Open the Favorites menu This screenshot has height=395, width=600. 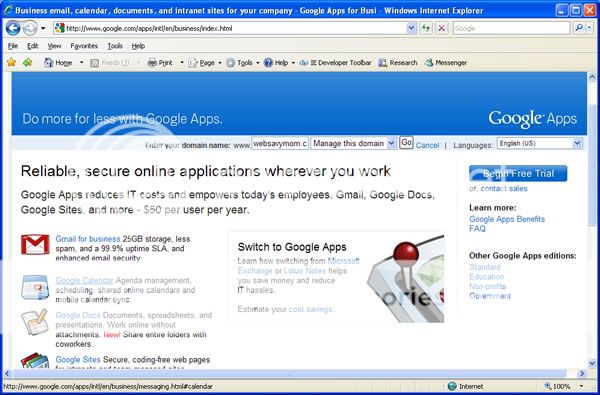[84, 46]
